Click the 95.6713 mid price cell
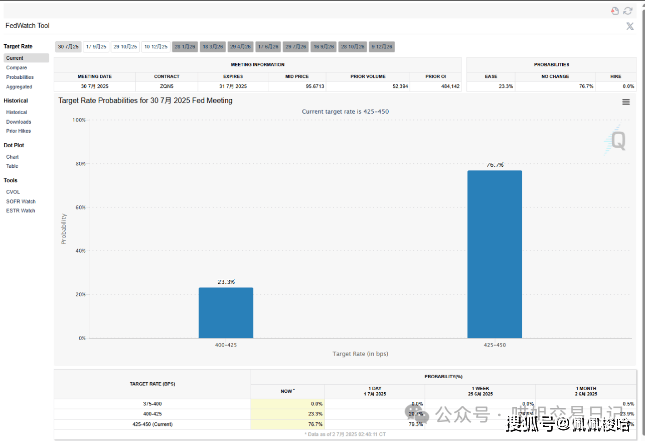645x441 pixels. (x=297, y=86)
